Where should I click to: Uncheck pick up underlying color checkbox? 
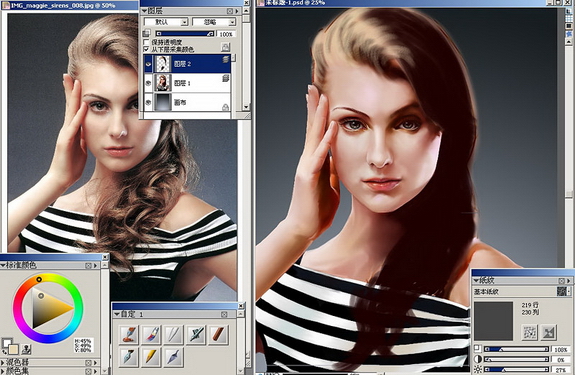coord(147,49)
